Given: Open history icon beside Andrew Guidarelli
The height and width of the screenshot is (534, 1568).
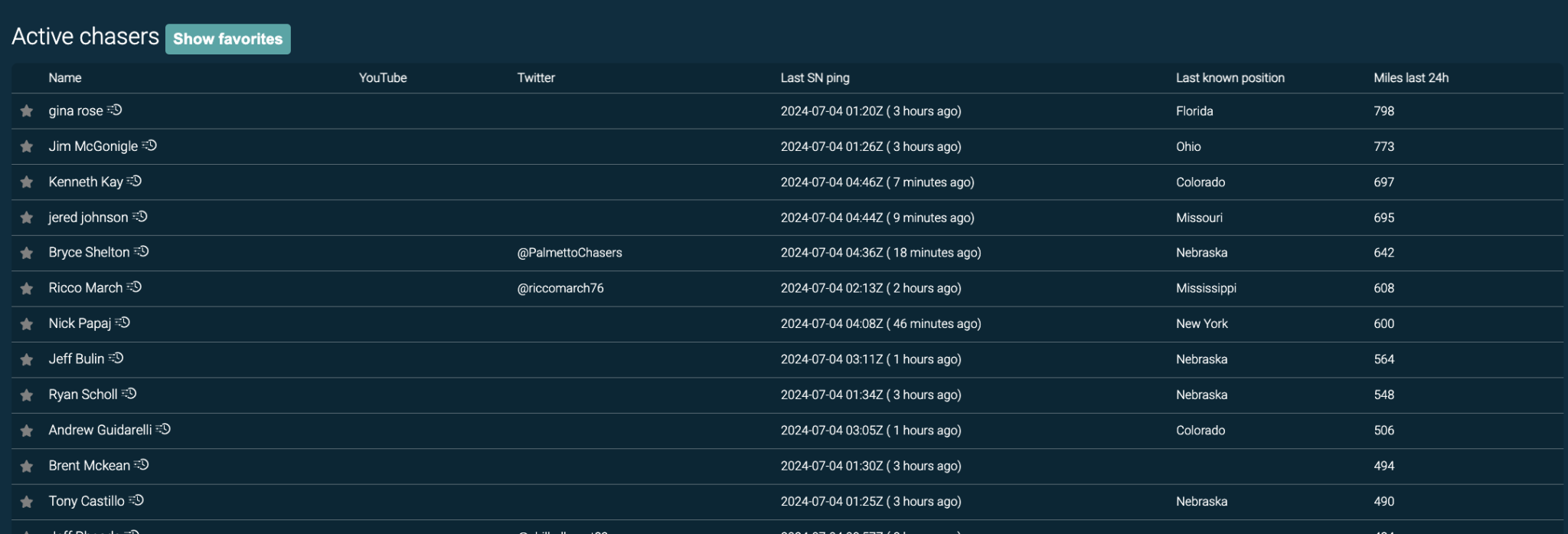Looking at the screenshot, I should (x=164, y=430).
